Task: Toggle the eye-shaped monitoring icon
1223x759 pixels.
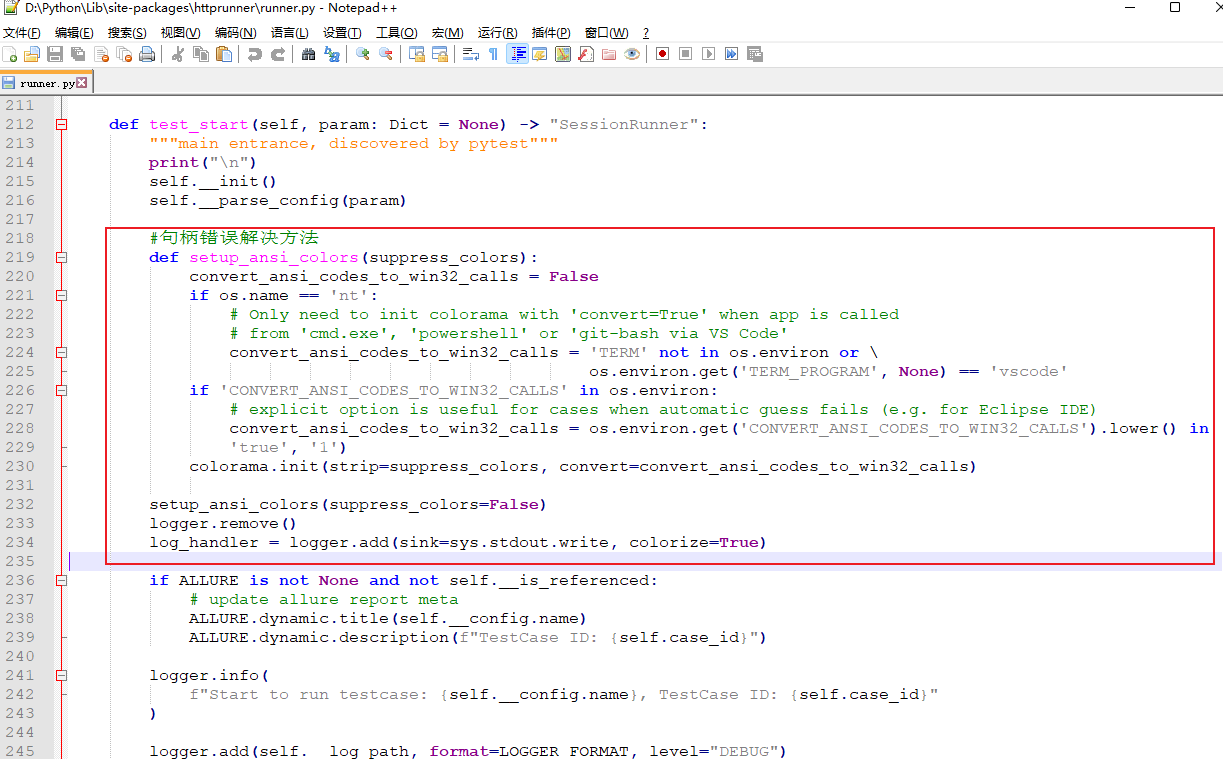Action: tap(632, 54)
